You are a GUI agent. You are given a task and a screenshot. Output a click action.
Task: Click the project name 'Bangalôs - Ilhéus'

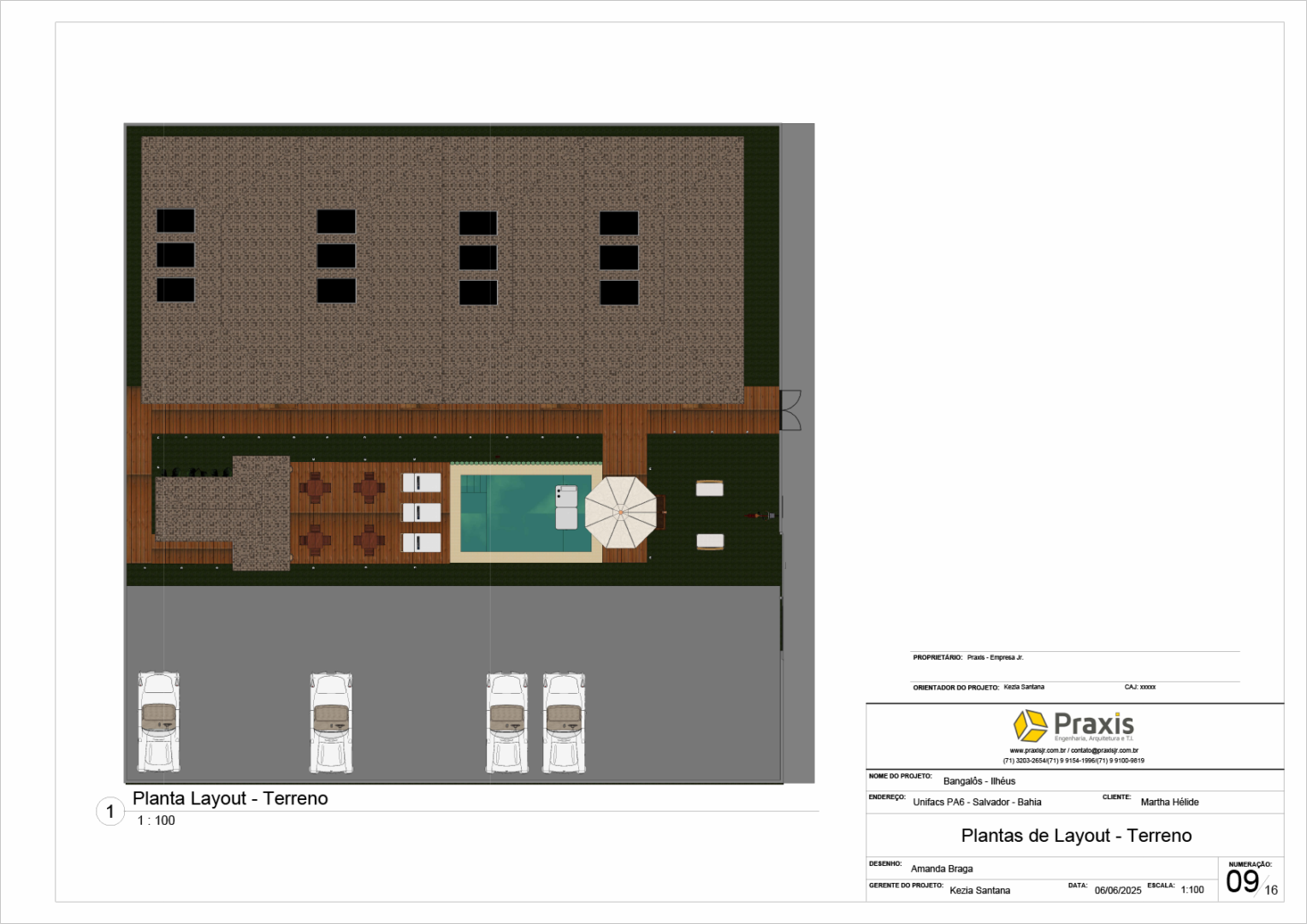pos(979,781)
